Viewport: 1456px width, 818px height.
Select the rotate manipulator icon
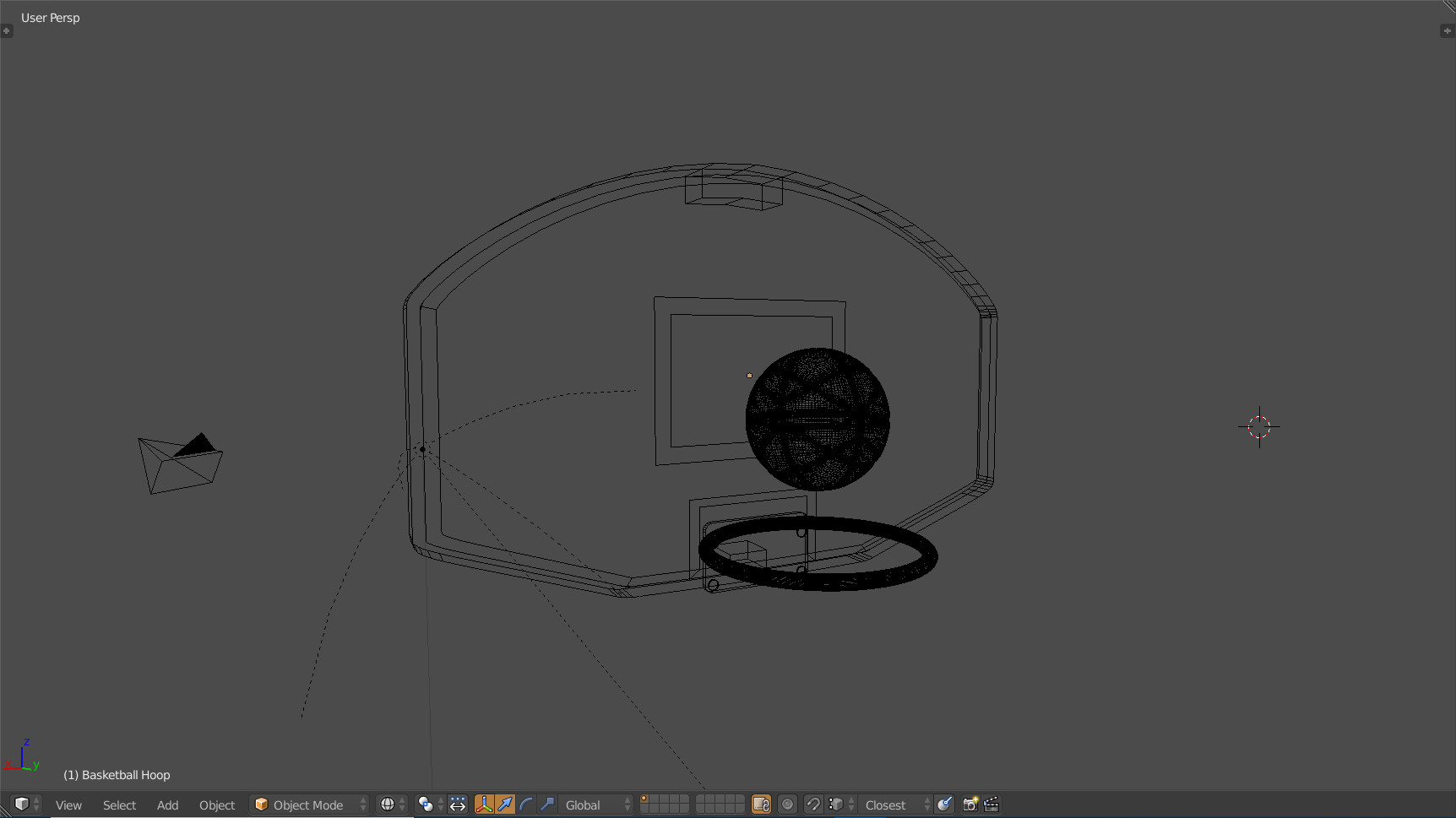tap(525, 804)
